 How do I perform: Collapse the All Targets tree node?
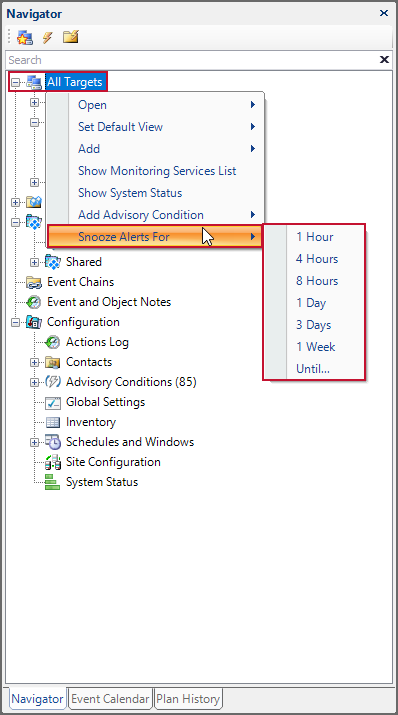pos(16,83)
